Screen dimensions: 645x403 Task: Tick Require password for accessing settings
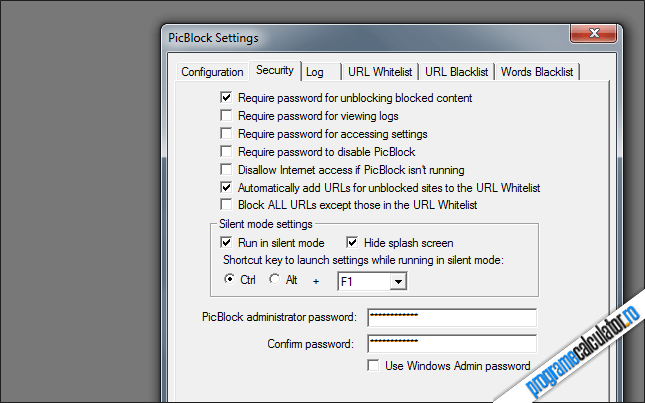[x=226, y=134]
